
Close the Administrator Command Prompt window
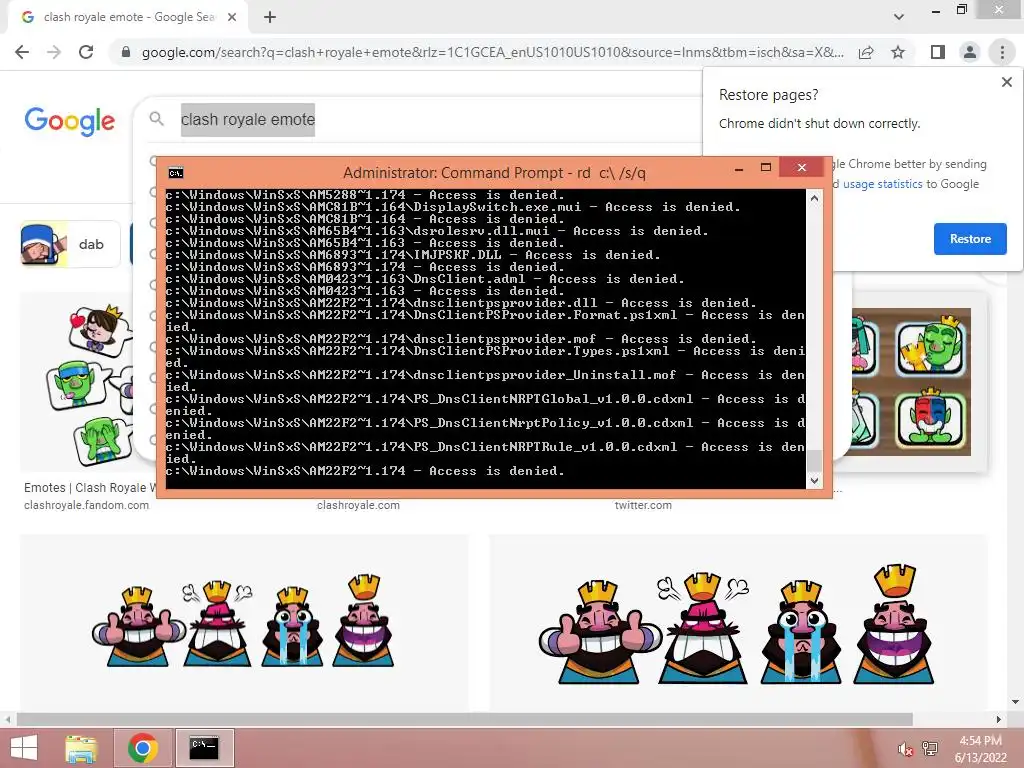(x=801, y=168)
